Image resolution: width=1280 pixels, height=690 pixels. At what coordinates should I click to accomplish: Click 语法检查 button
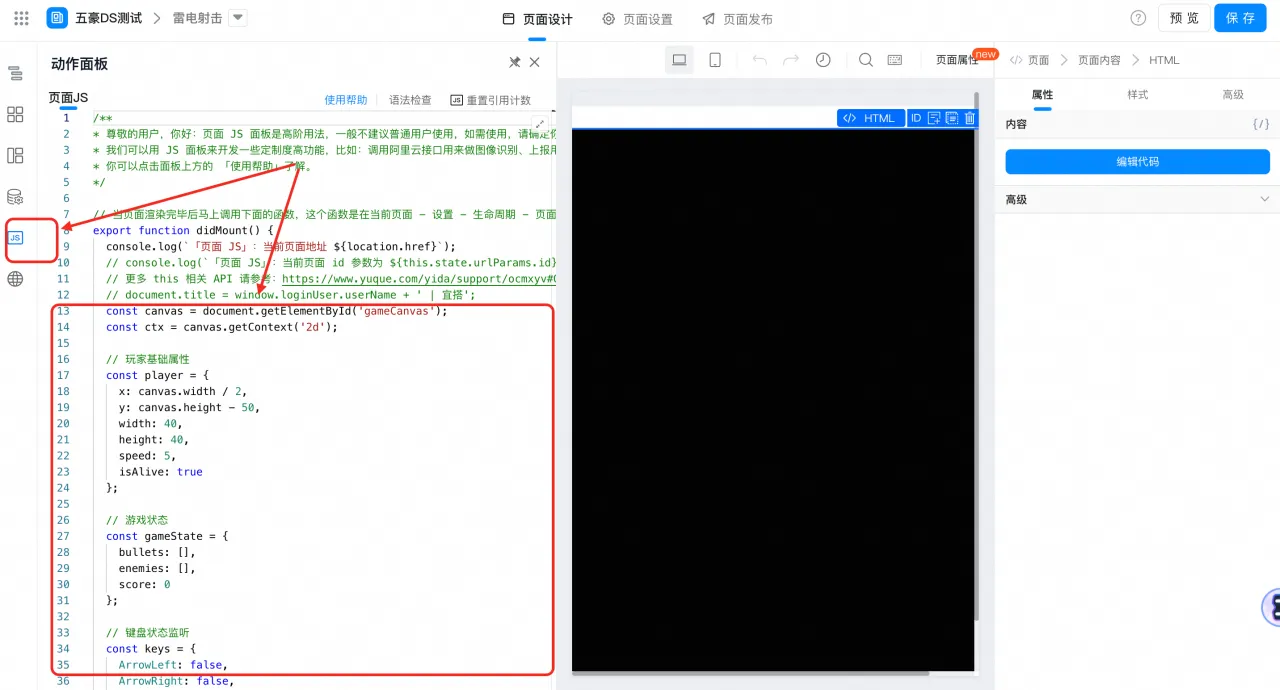pos(410,100)
